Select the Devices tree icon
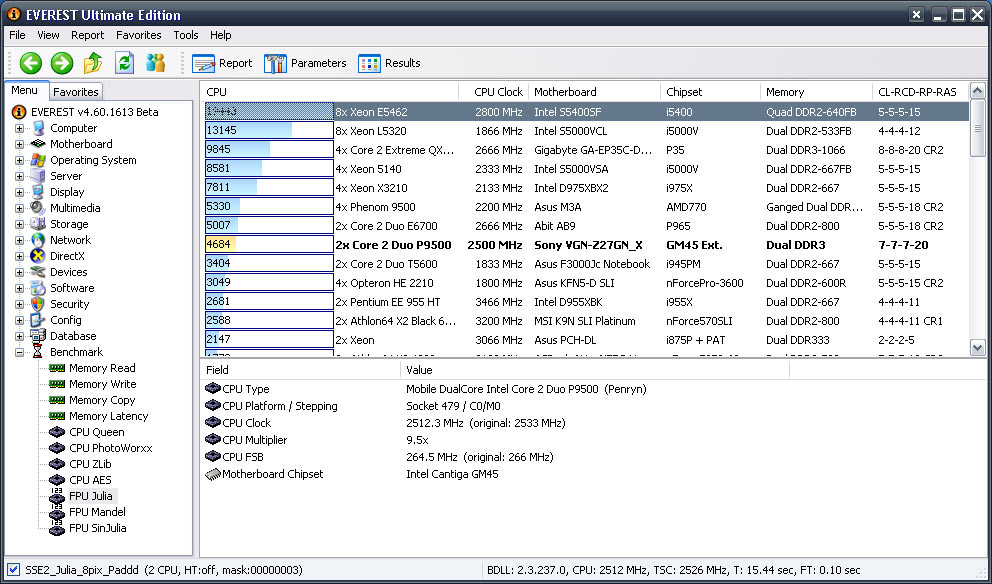 tap(38, 272)
